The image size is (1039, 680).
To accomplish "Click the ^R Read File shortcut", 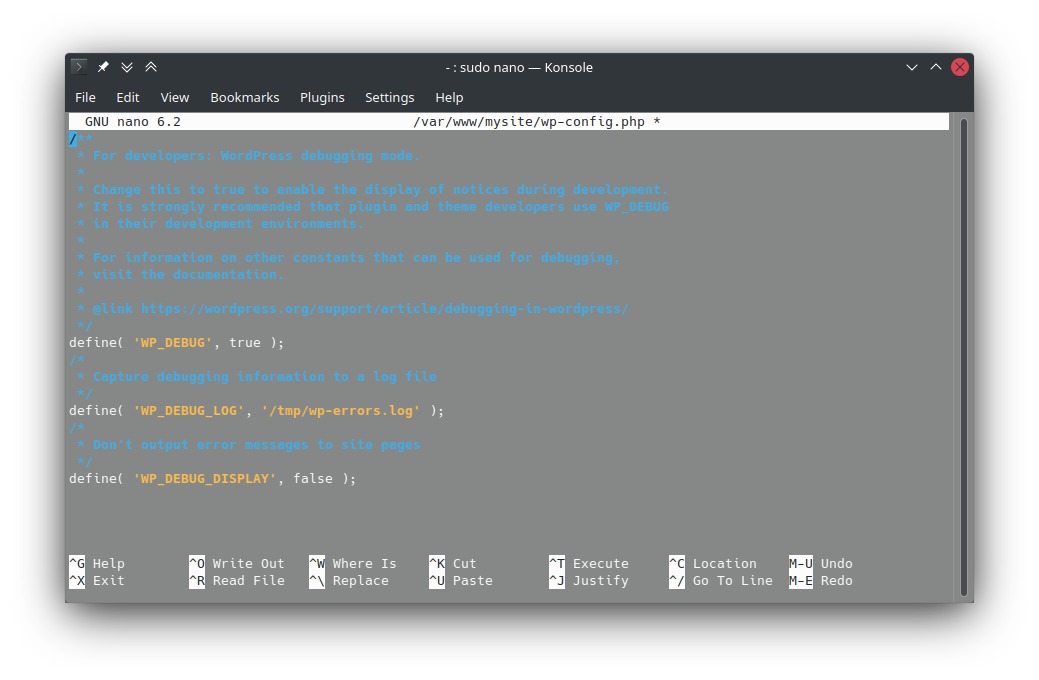I will [x=237, y=581].
